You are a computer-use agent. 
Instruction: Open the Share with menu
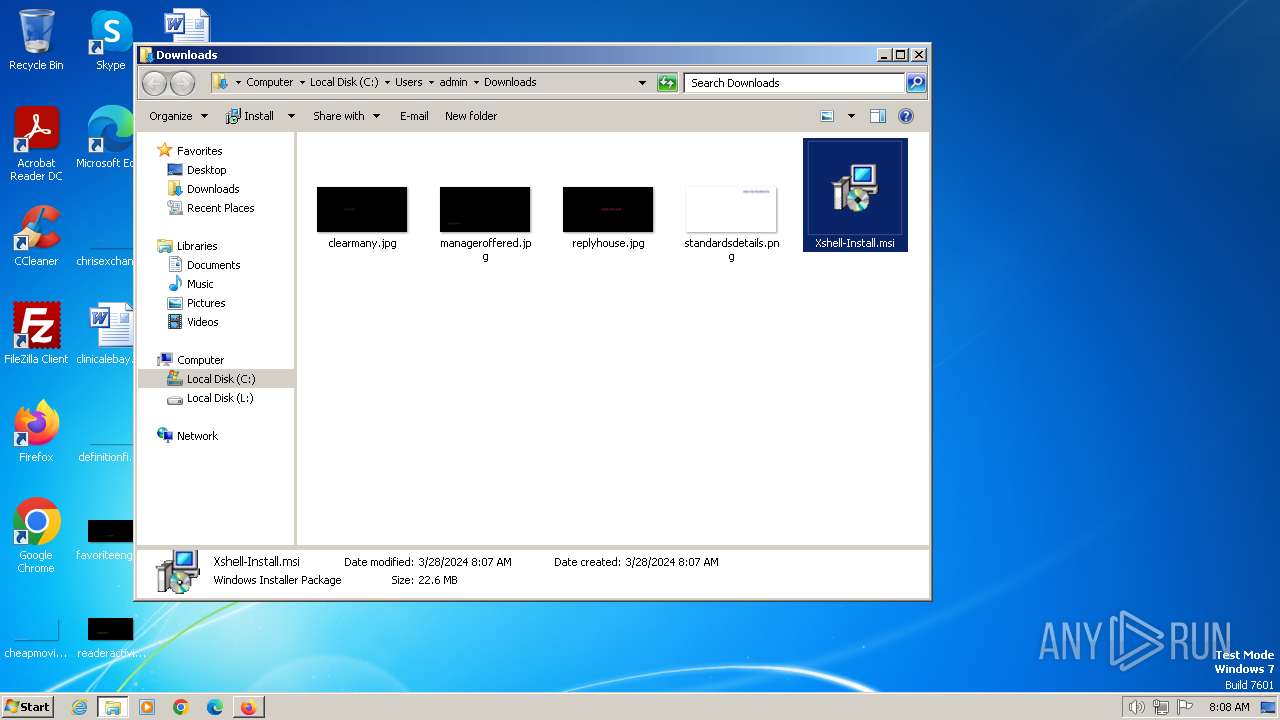pyautogui.click(x=346, y=116)
